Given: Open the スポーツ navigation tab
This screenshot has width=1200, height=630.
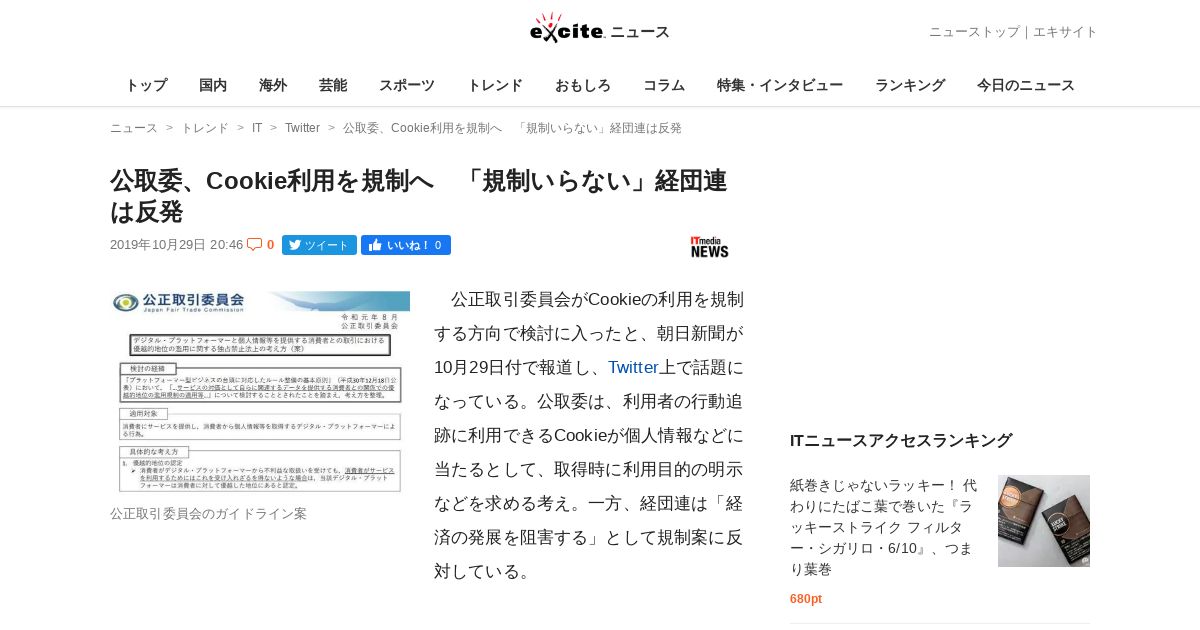Looking at the screenshot, I should coord(407,85).
